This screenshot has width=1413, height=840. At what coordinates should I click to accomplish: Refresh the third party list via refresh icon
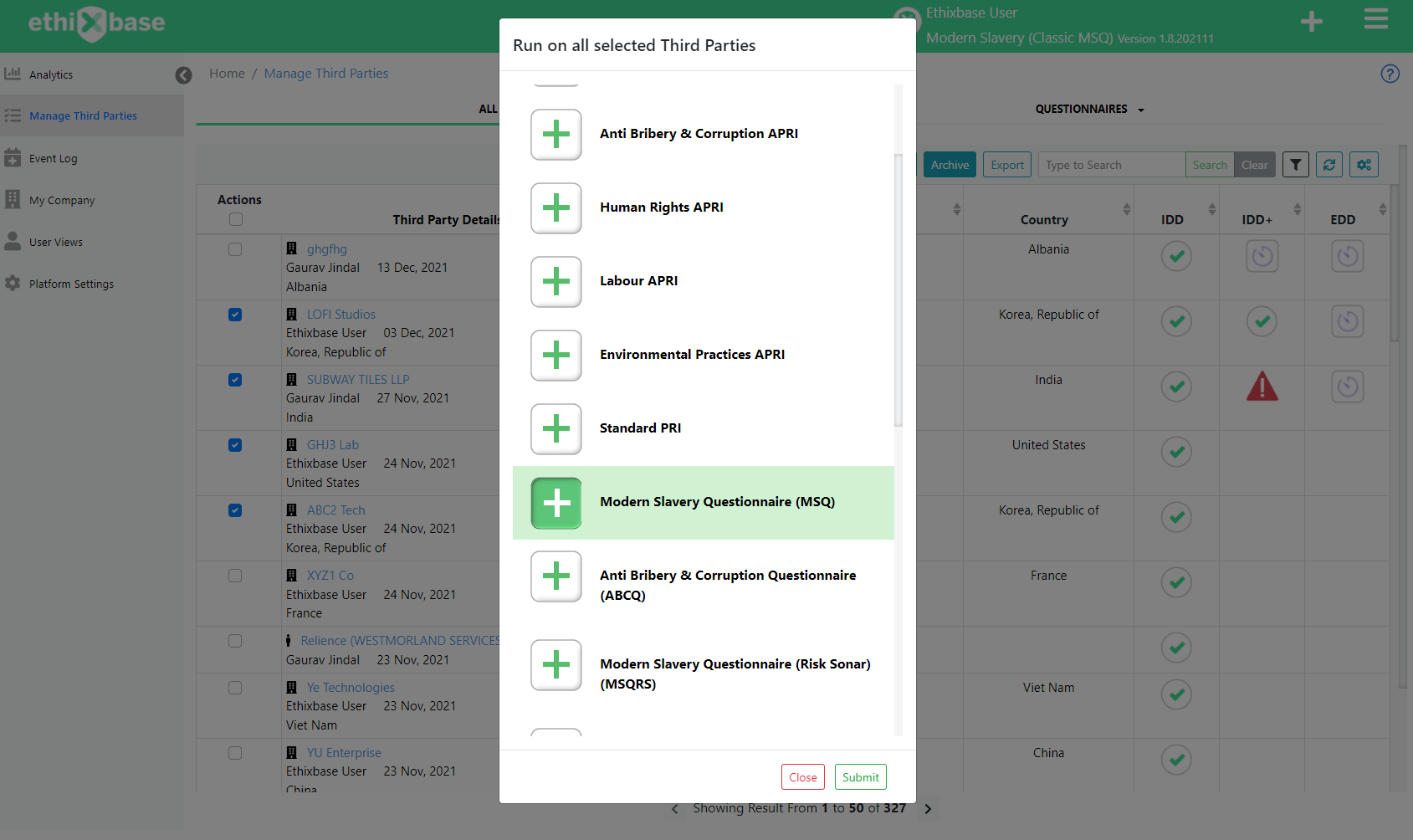click(x=1329, y=164)
